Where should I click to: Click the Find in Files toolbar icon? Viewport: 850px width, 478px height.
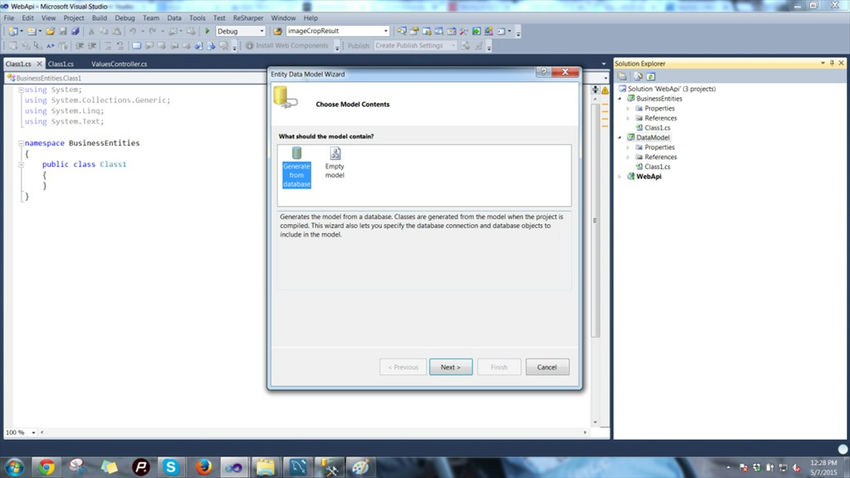277,31
